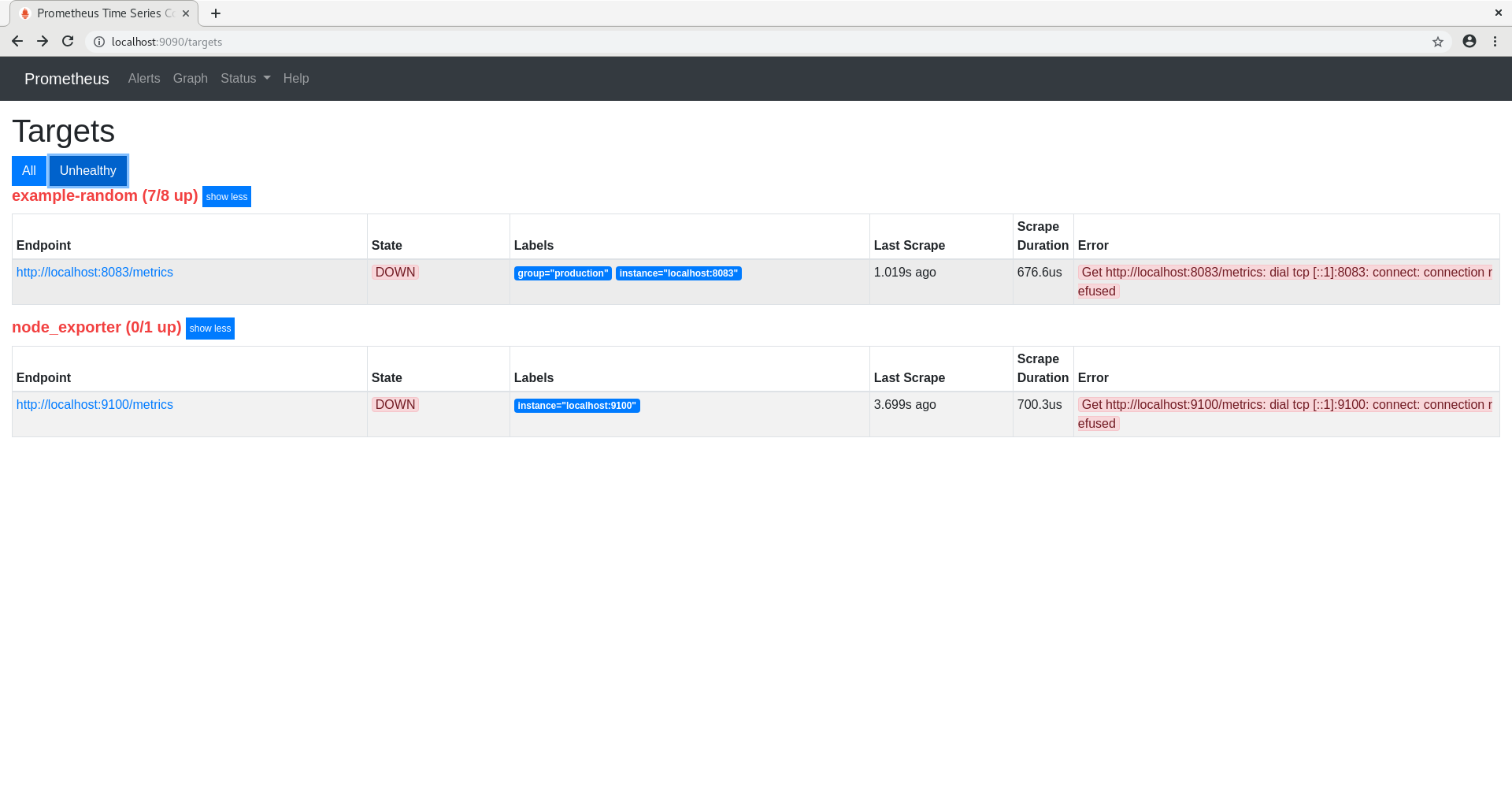This screenshot has width=1512, height=802.
Task: Select the Prometheus Time Series browser tab
Action: 104,13
